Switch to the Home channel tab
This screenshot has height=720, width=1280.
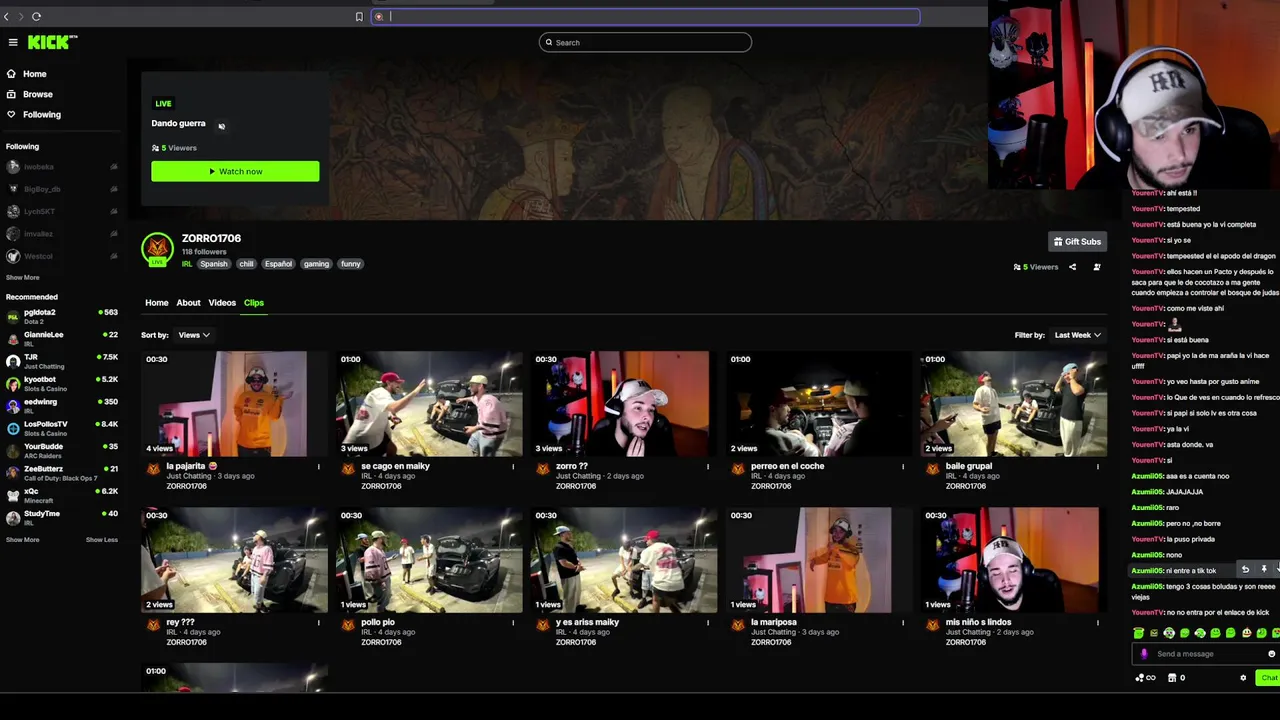point(157,303)
